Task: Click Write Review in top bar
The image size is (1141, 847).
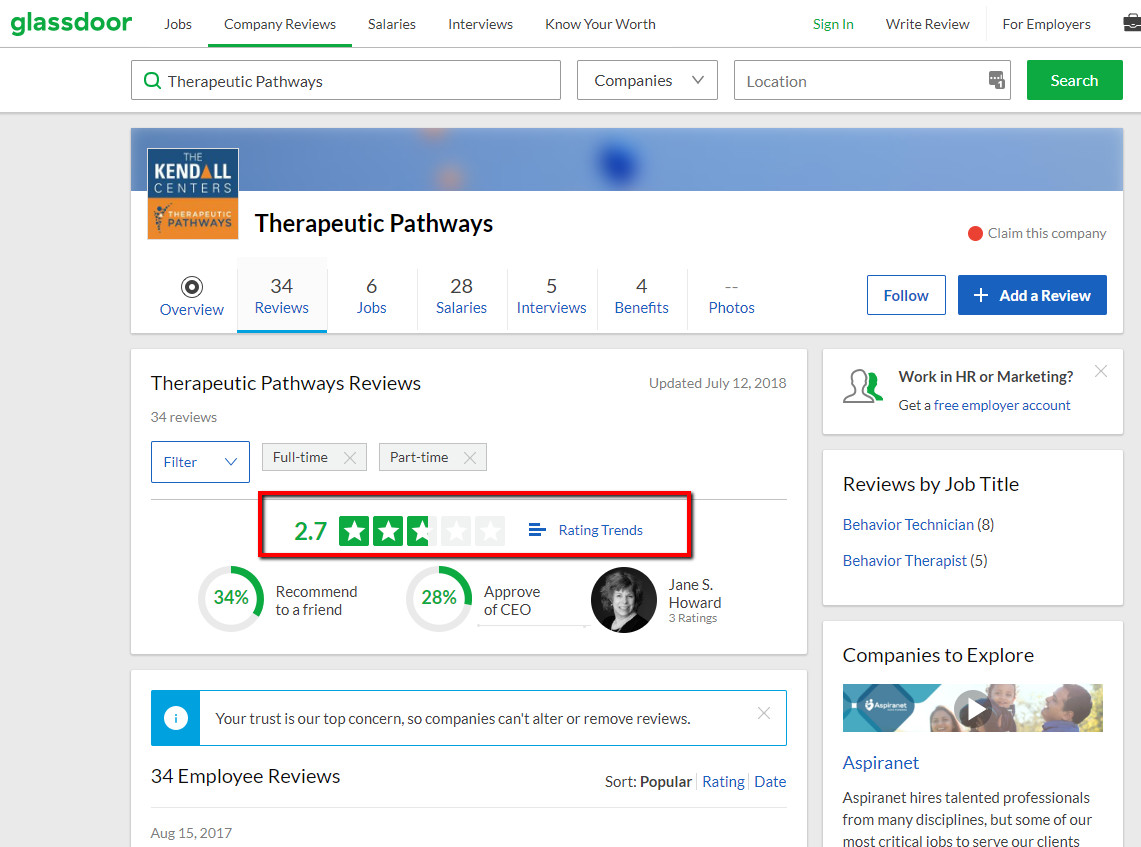Action: 928,24
